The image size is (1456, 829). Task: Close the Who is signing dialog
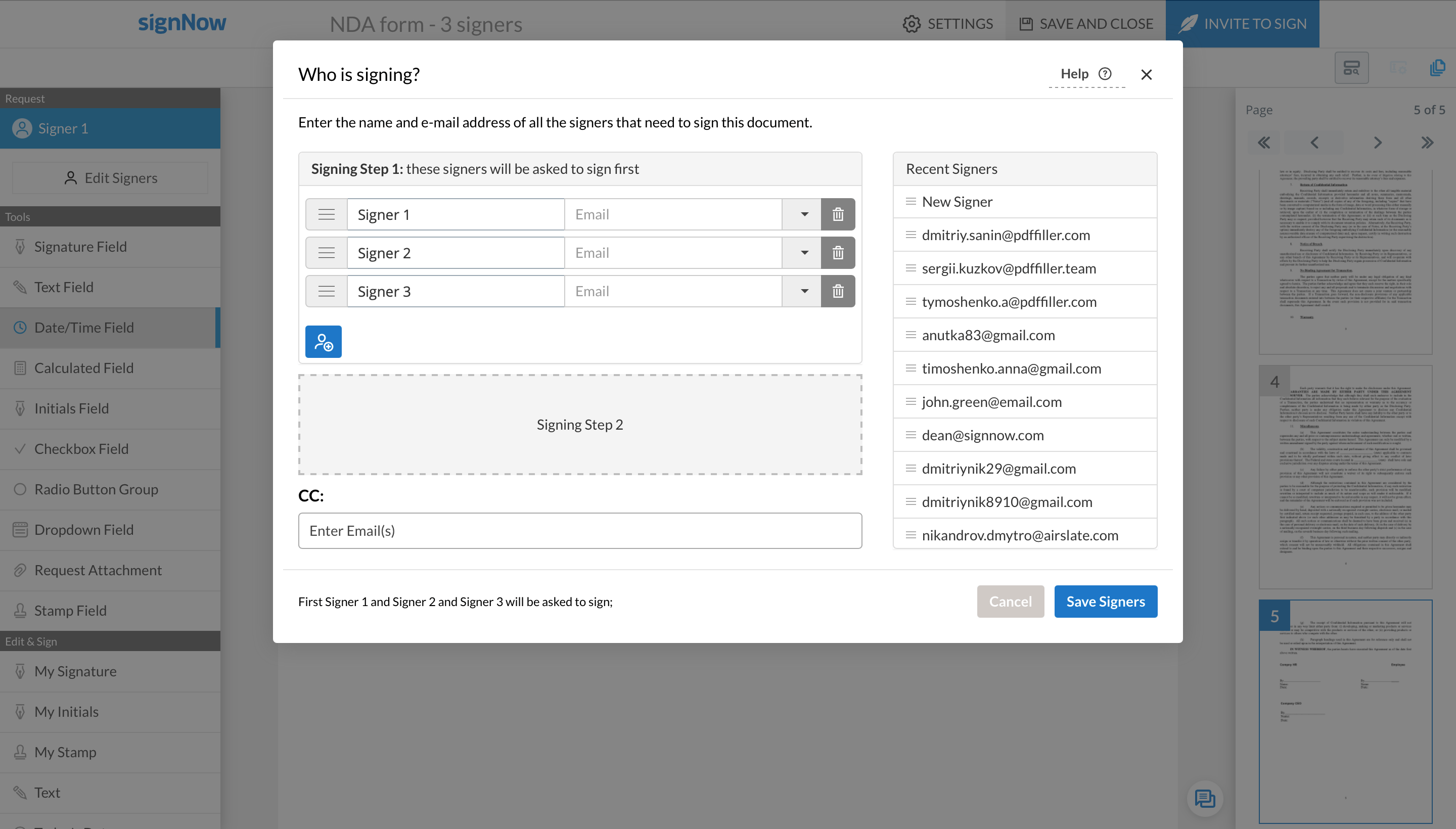coord(1146,75)
